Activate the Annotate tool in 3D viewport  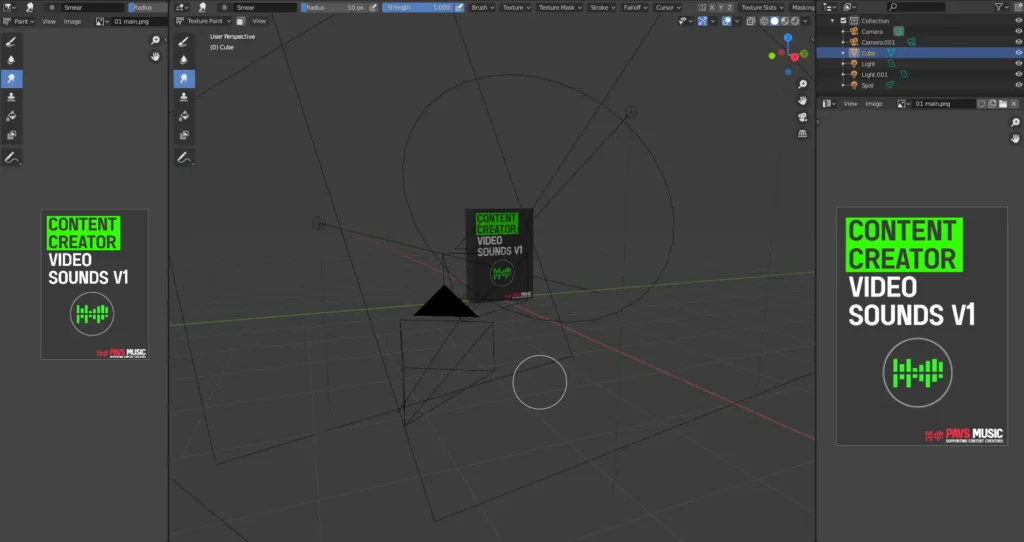click(184, 157)
